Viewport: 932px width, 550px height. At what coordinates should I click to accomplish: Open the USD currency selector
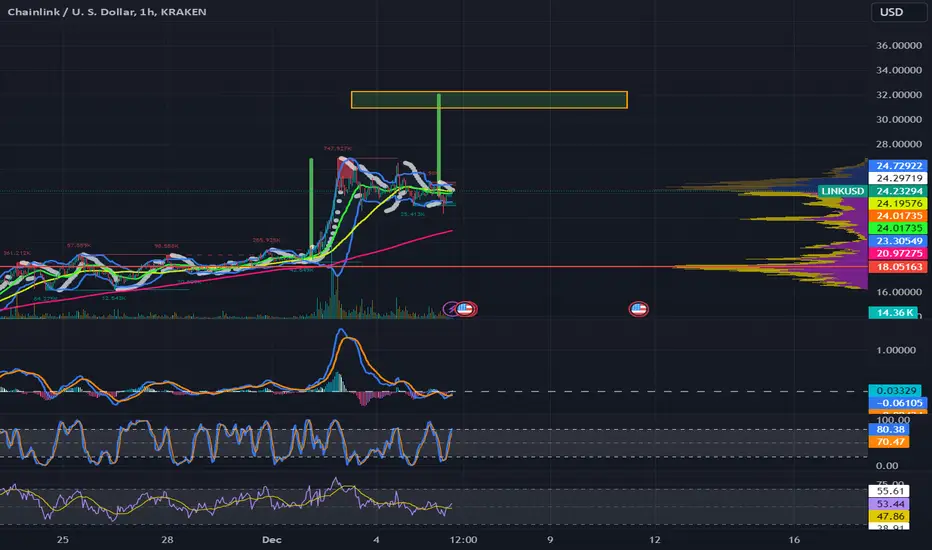click(x=898, y=12)
